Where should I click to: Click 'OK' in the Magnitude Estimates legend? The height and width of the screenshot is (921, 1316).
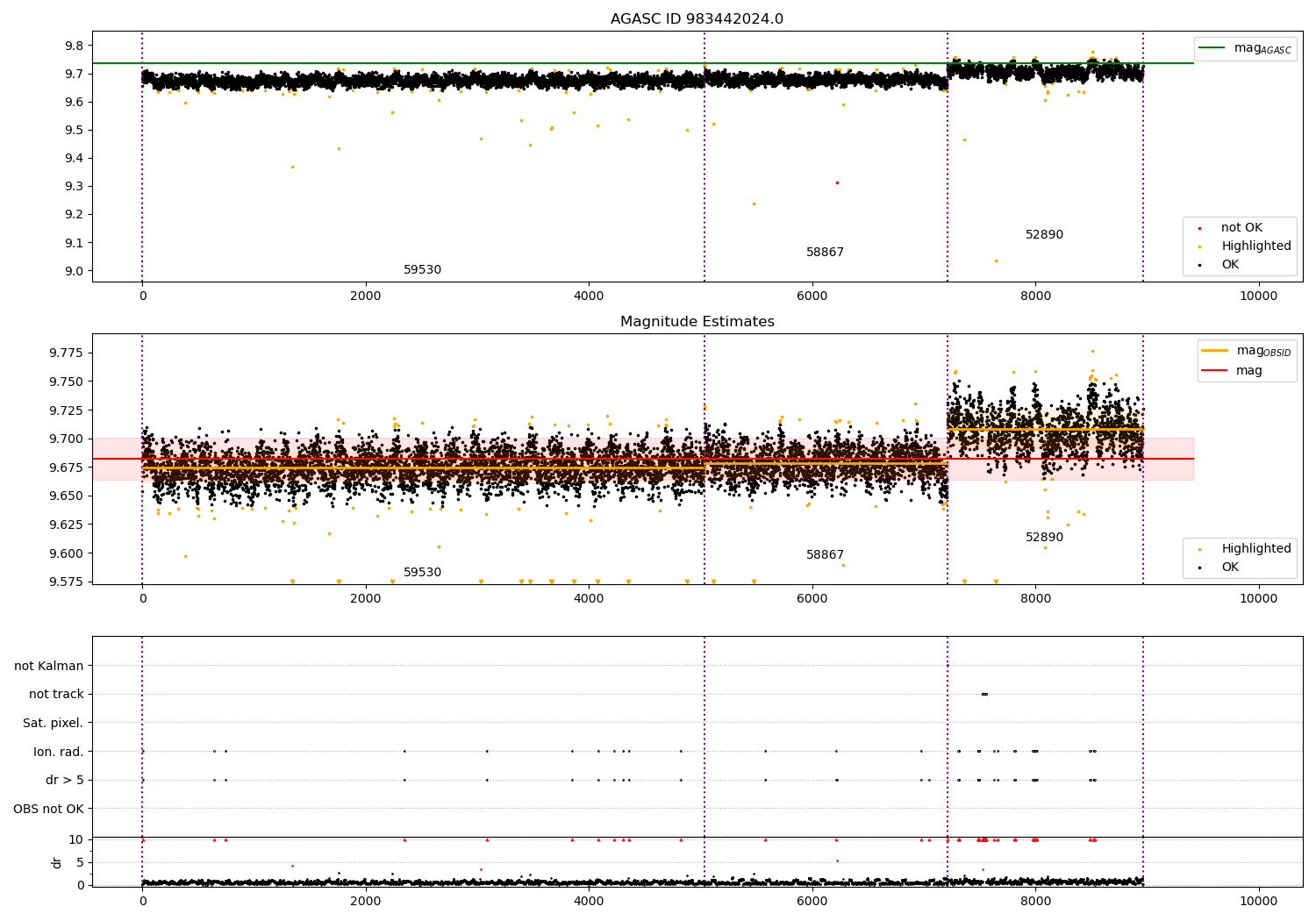[x=1230, y=568]
